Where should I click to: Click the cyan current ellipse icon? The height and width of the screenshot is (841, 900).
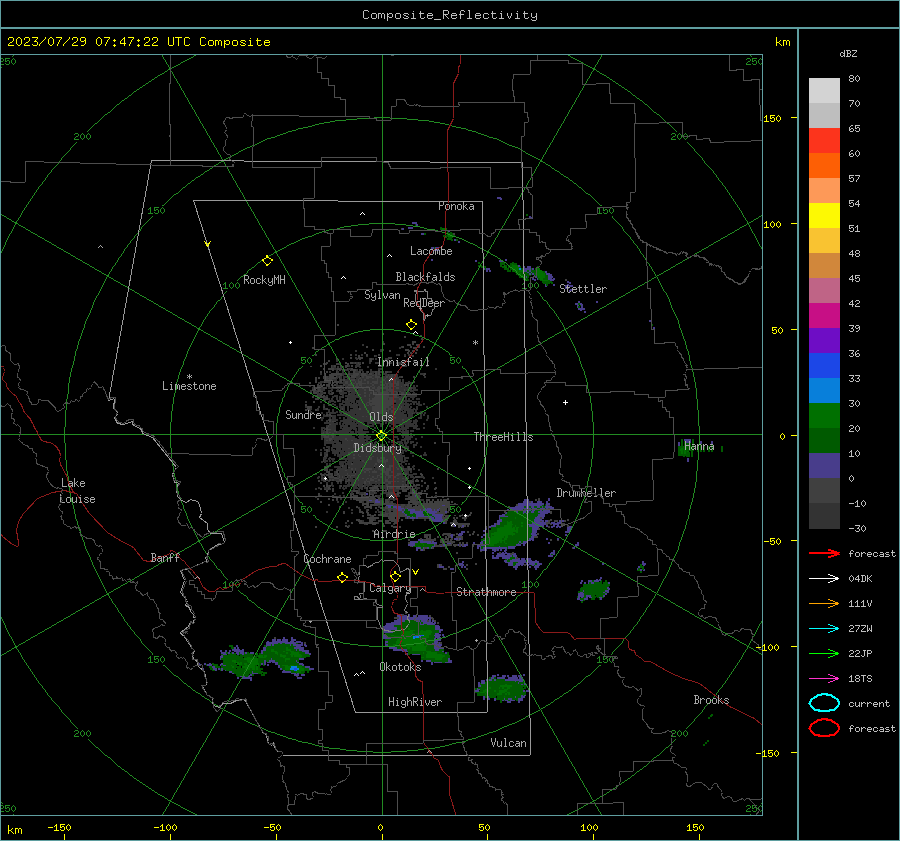pyautogui.click(x=824, y=703)
